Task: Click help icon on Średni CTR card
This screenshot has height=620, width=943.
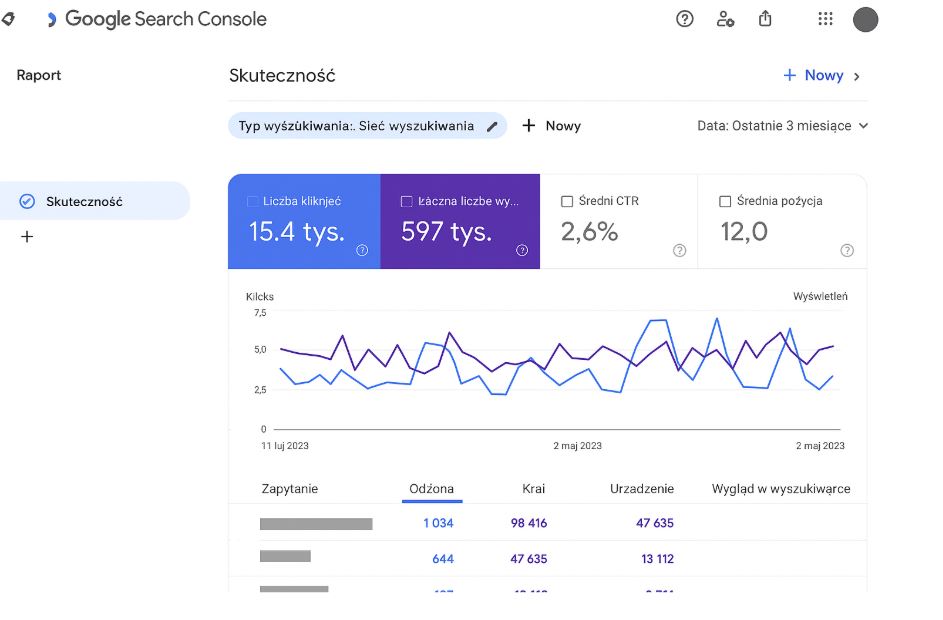Action: tap(680, 250)
